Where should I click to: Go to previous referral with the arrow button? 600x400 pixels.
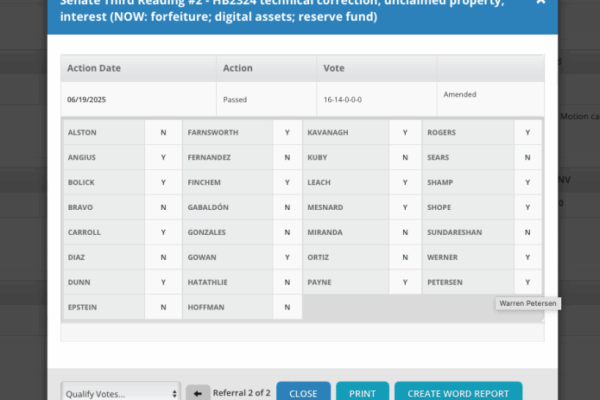[x=198, y=393]
